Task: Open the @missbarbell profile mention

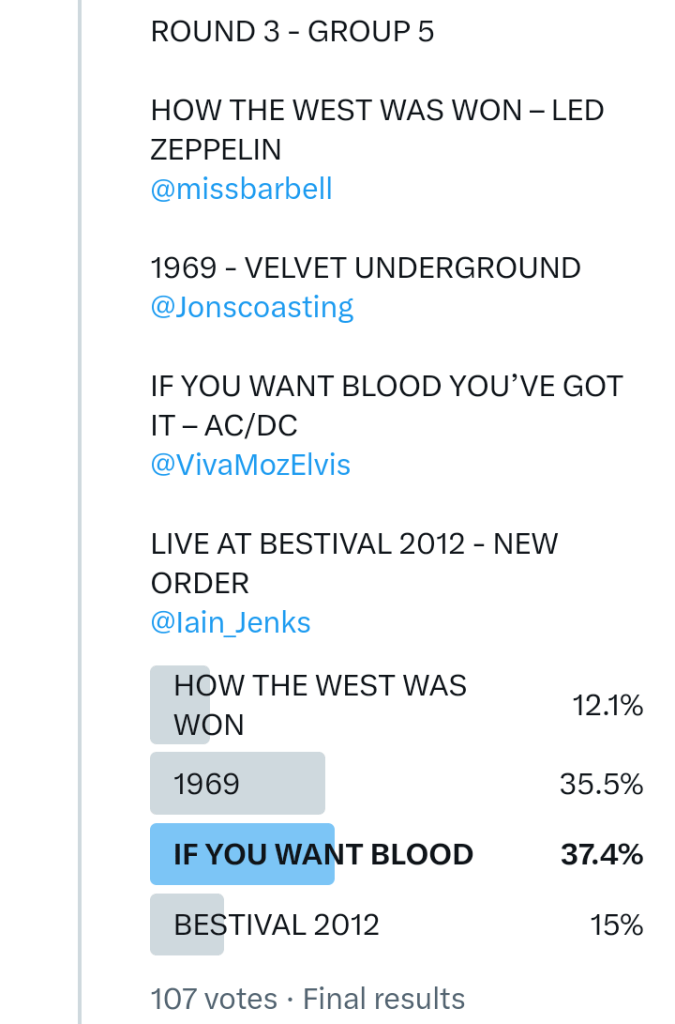Action: (241, 189)
